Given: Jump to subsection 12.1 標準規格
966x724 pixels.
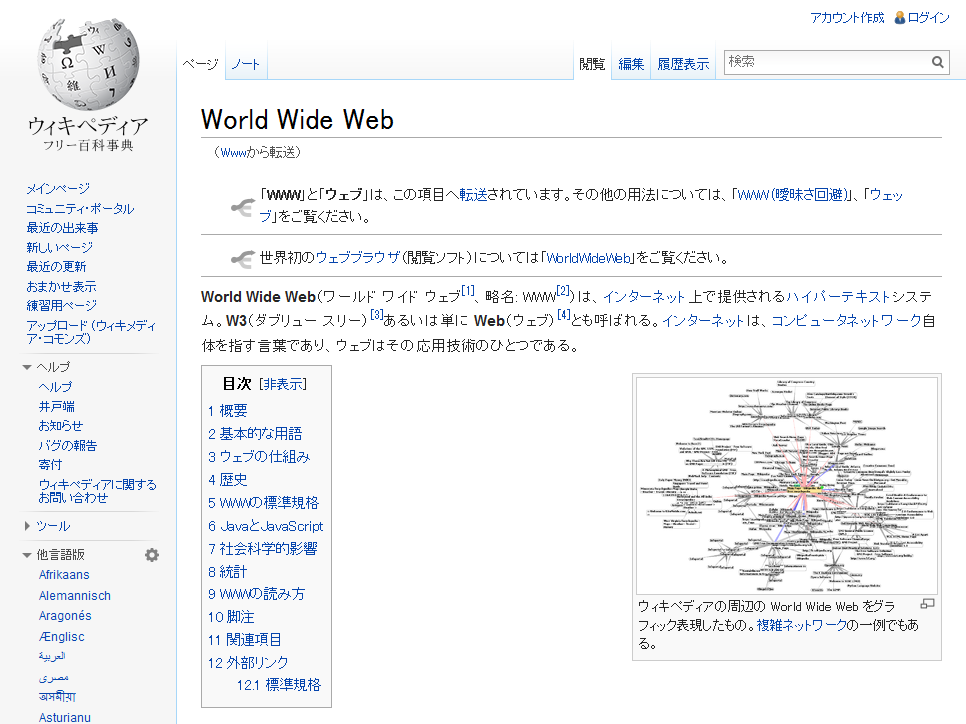Looking at the screenshot, I should [279, 685].
